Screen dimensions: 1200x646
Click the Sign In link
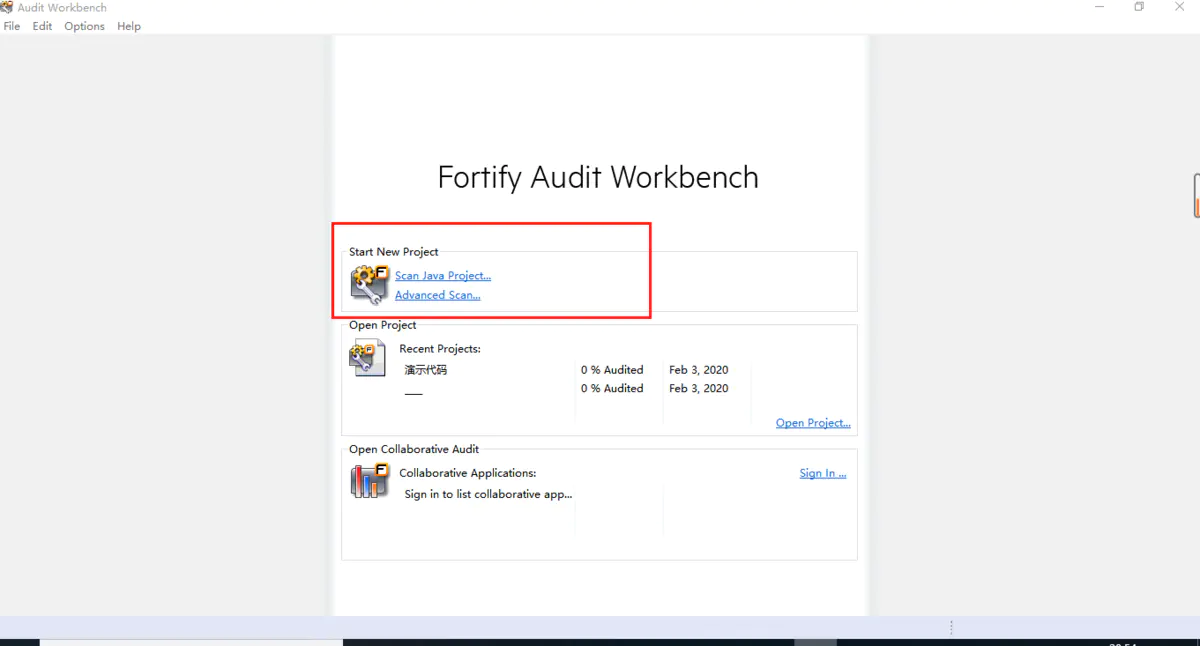click(x=823, y=474)
